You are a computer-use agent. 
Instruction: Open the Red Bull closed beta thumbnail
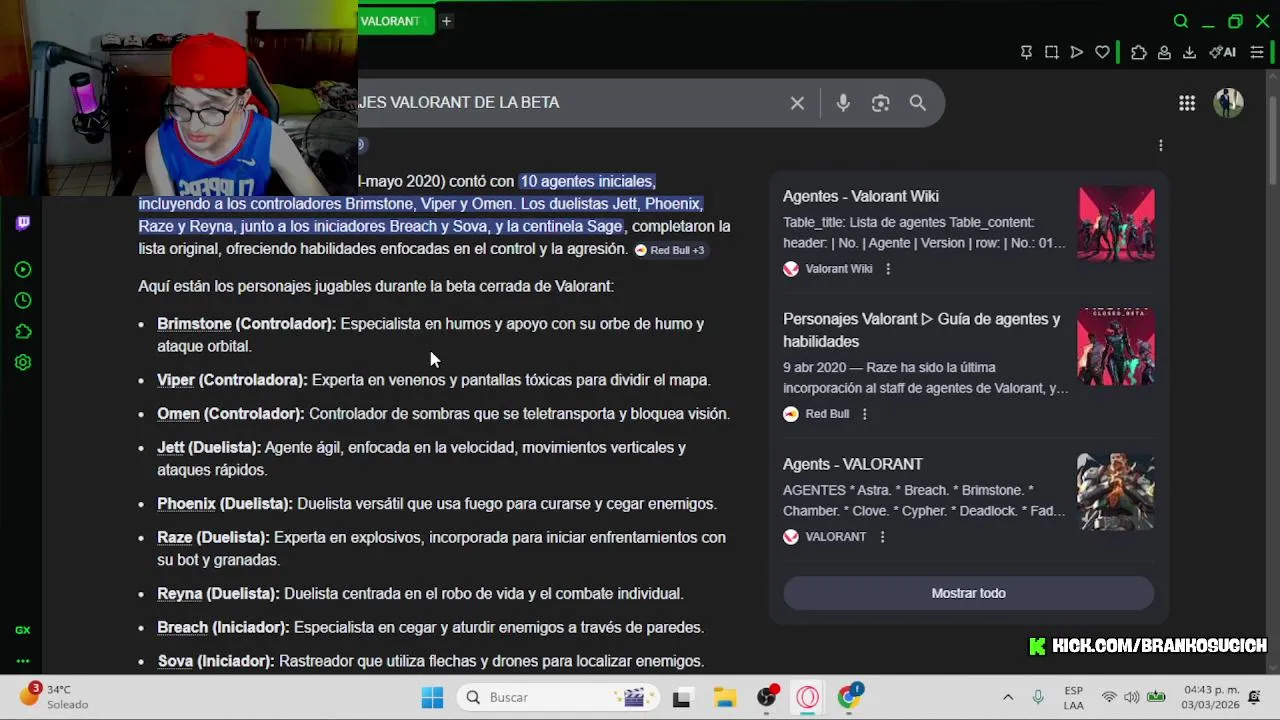(x=1116, y=346)
